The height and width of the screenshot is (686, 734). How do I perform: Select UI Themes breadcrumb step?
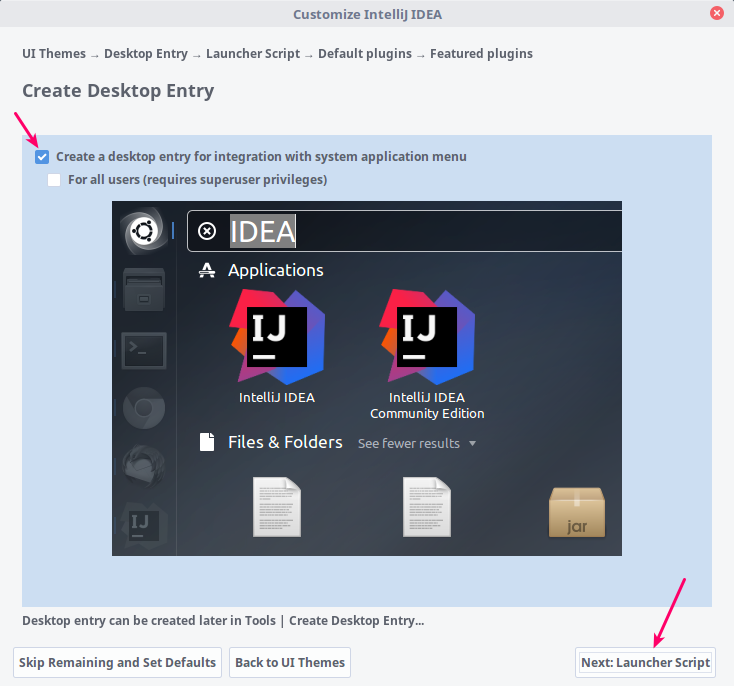coord(54,54)
